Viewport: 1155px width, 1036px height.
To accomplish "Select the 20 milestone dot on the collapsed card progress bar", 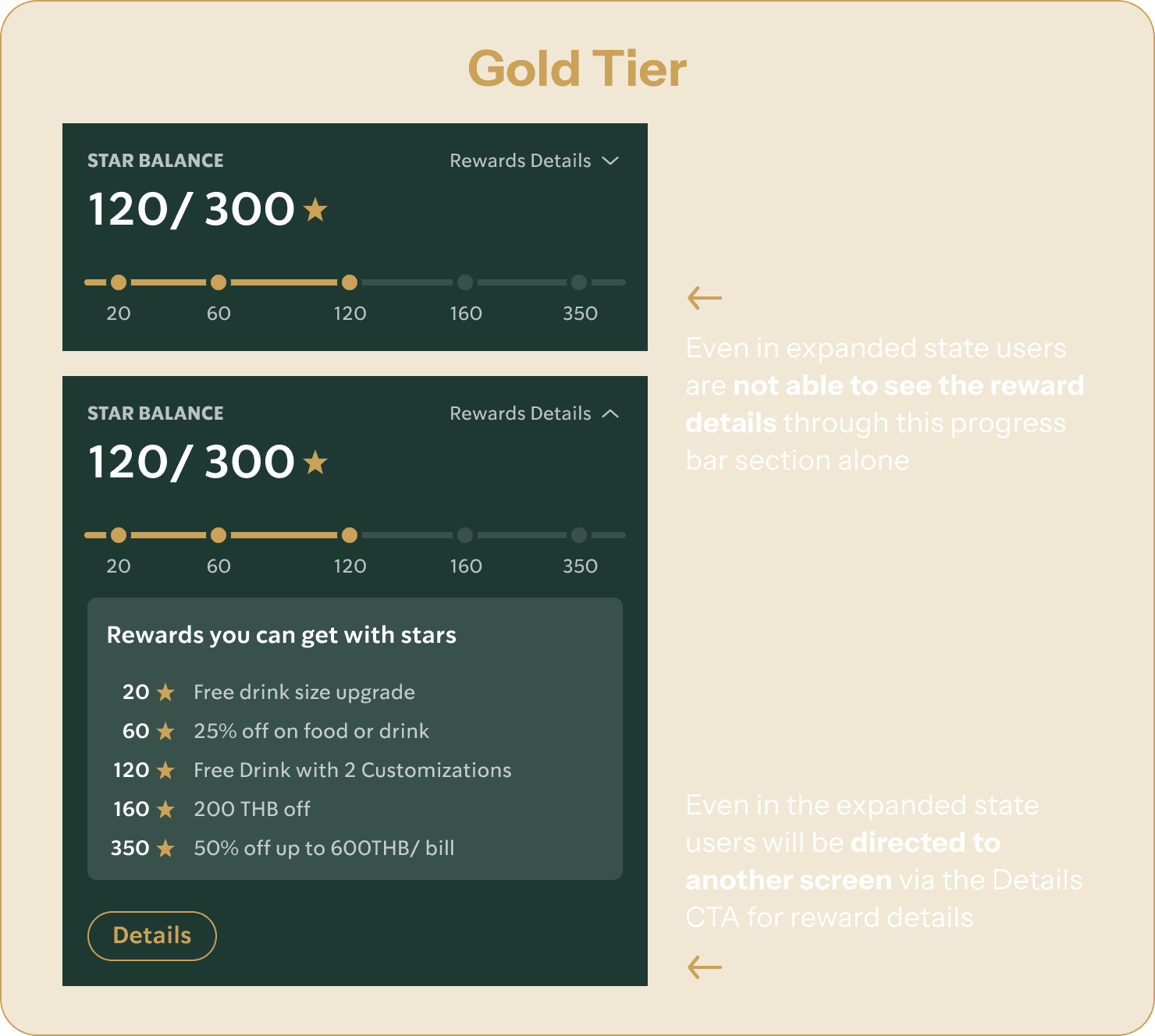I will pyautogui.click(x=119, y=282).
